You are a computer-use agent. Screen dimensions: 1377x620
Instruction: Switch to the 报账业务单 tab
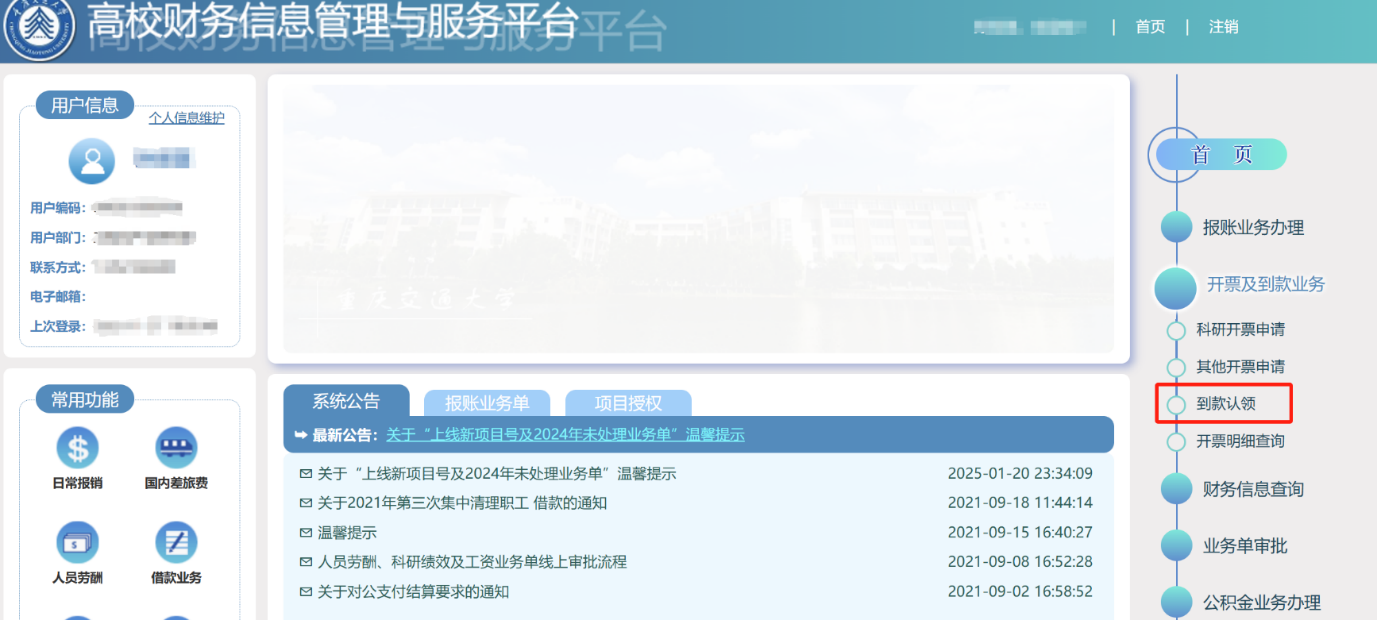coord(487,403)
